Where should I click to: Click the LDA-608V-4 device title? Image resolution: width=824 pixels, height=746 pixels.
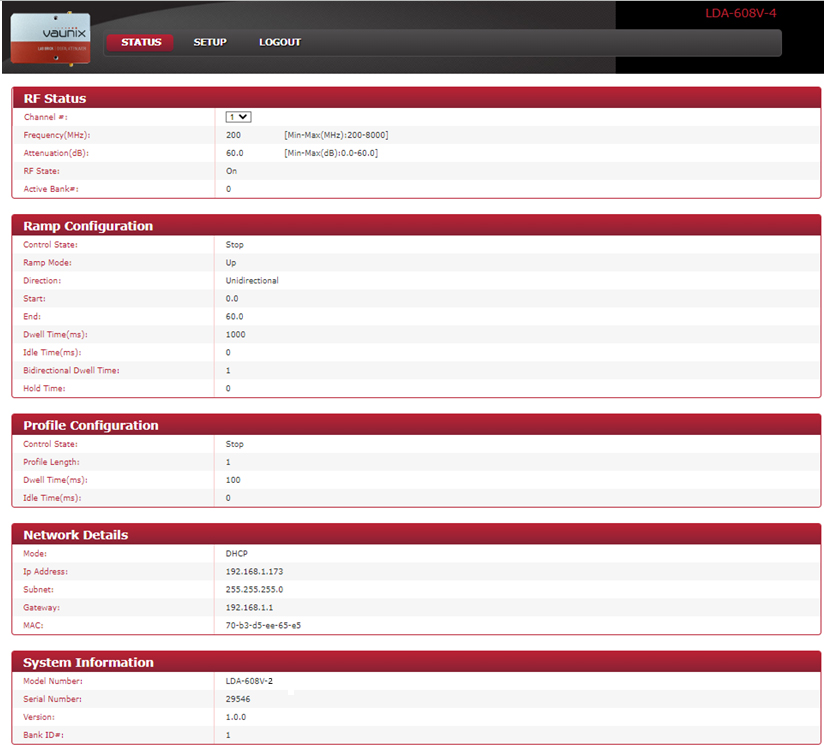[x=740, y=13]
